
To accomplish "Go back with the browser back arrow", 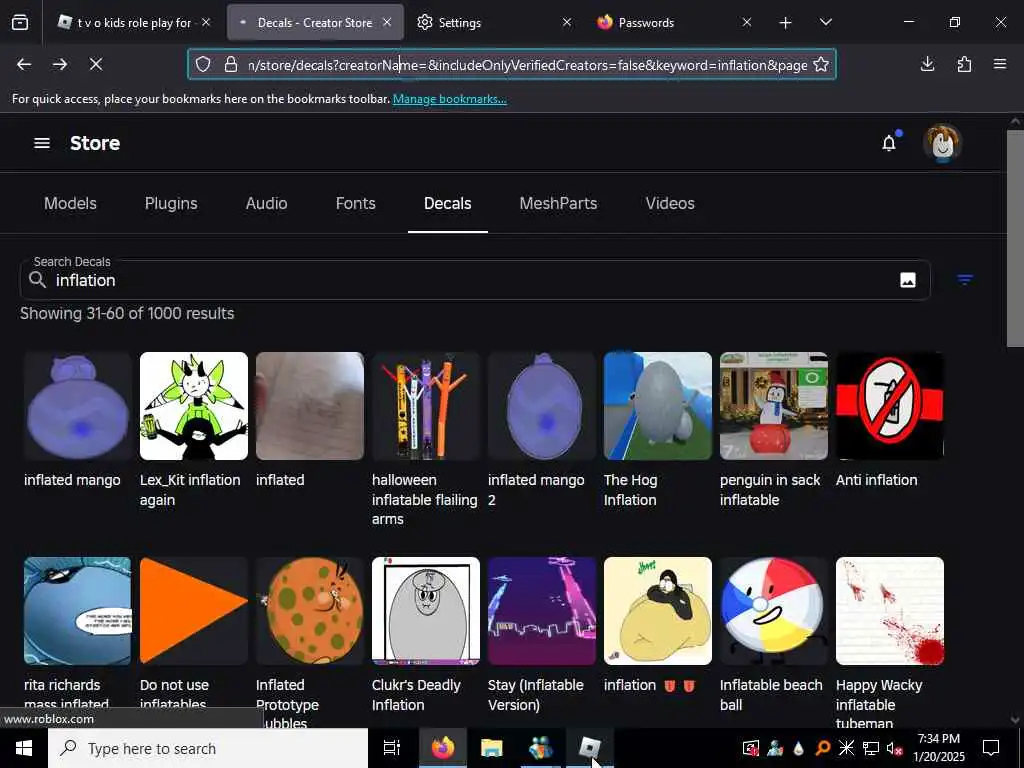I will [24, 64].
